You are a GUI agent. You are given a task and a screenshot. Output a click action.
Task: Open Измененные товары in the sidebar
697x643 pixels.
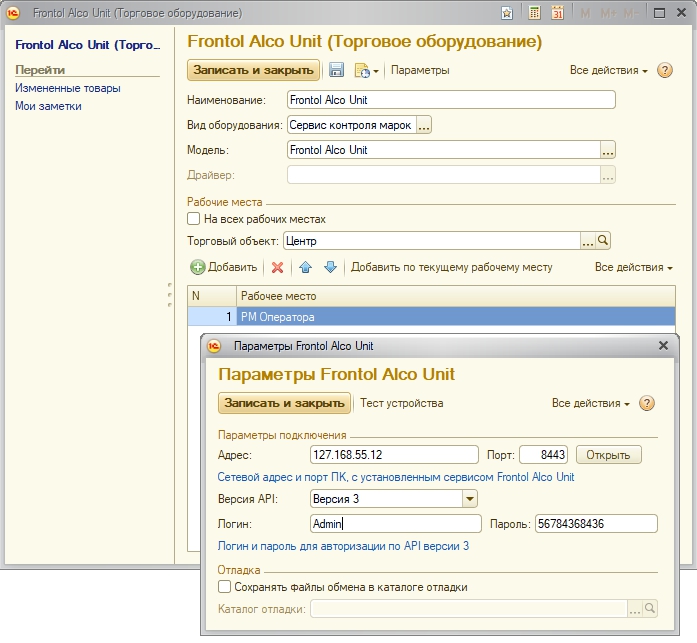68,88
